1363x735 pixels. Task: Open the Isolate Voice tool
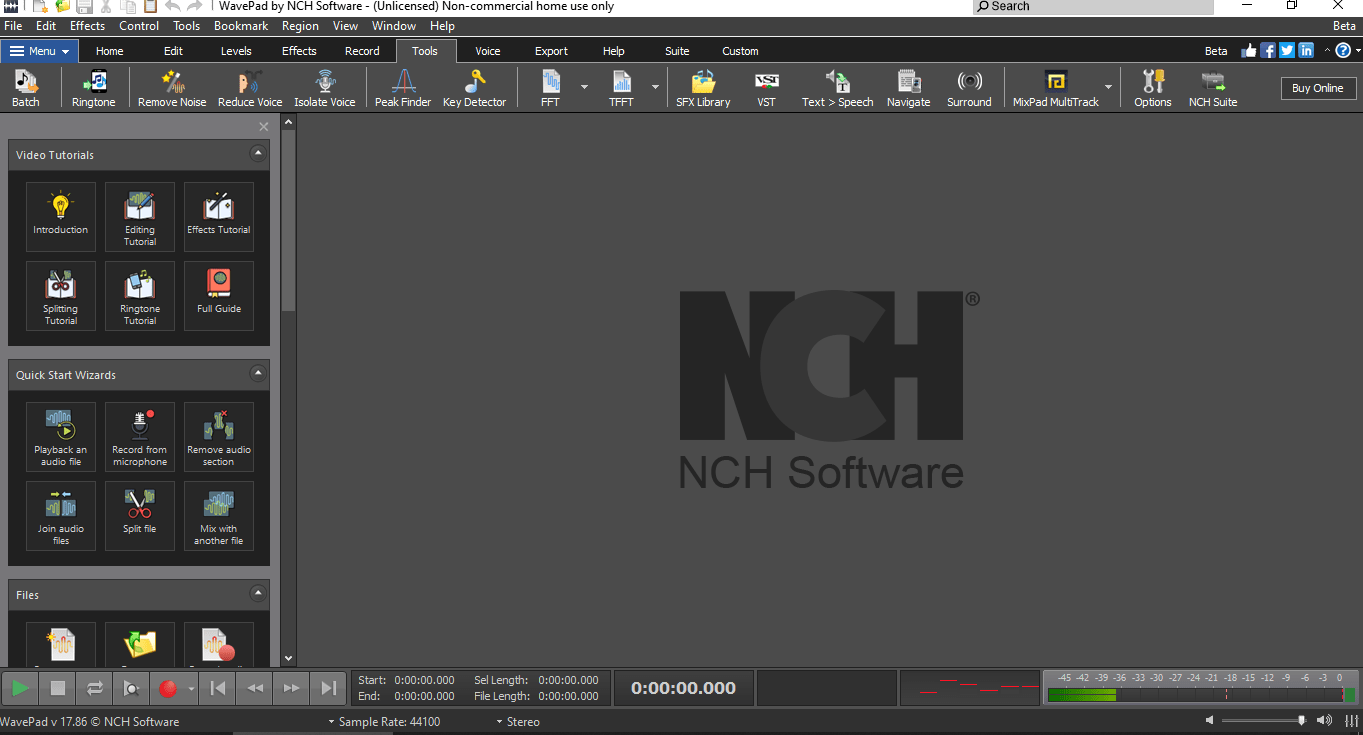[x=325, y=89]
